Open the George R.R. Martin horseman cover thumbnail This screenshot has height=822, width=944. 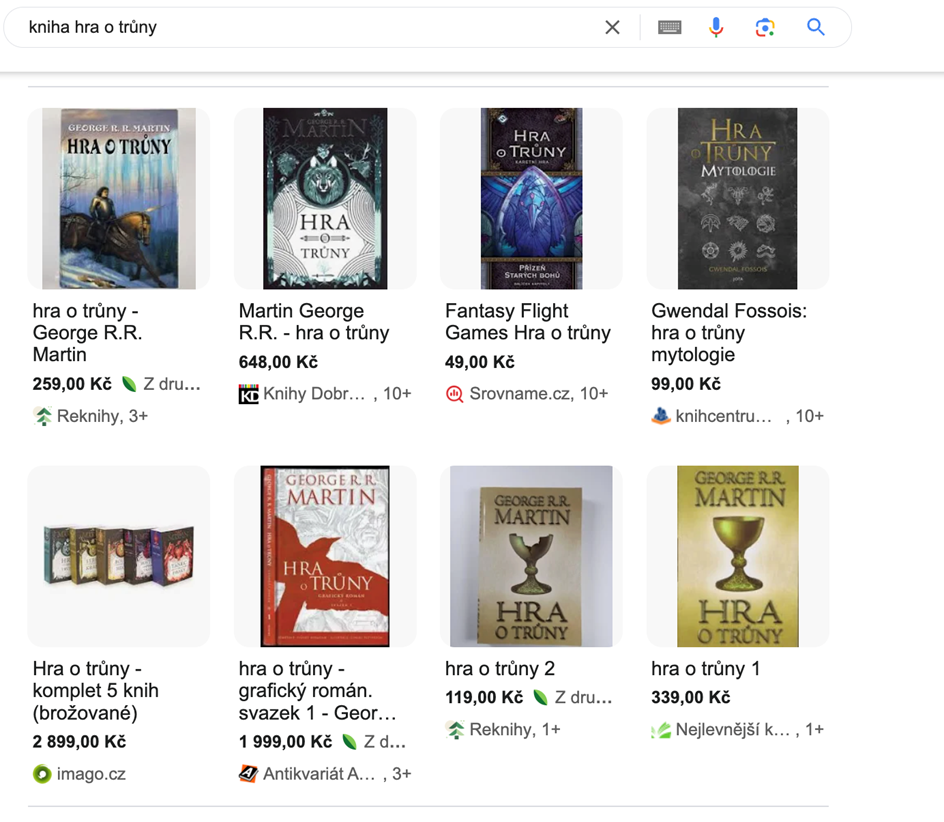click(119, 199)
